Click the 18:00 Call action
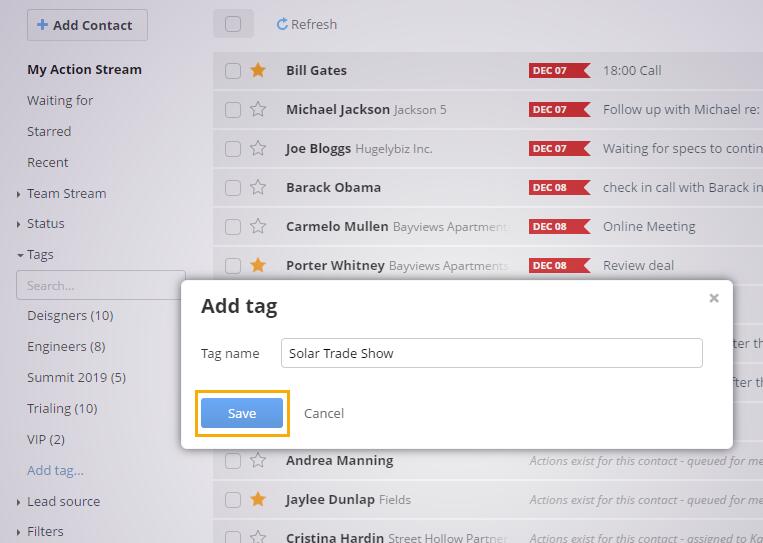 [x=632, y=71]
